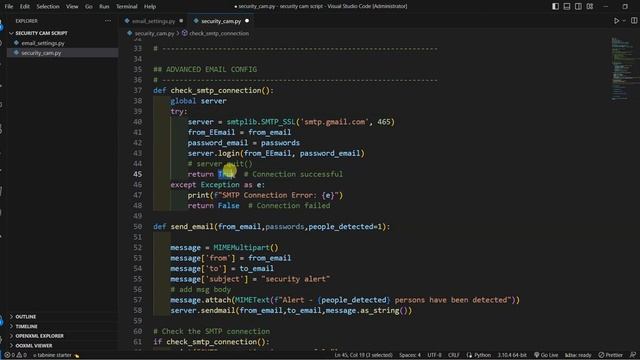The width and height of the screenshot is (640, 360).
Task: Run the Python file with the play icon
Action: coord(616,20)
